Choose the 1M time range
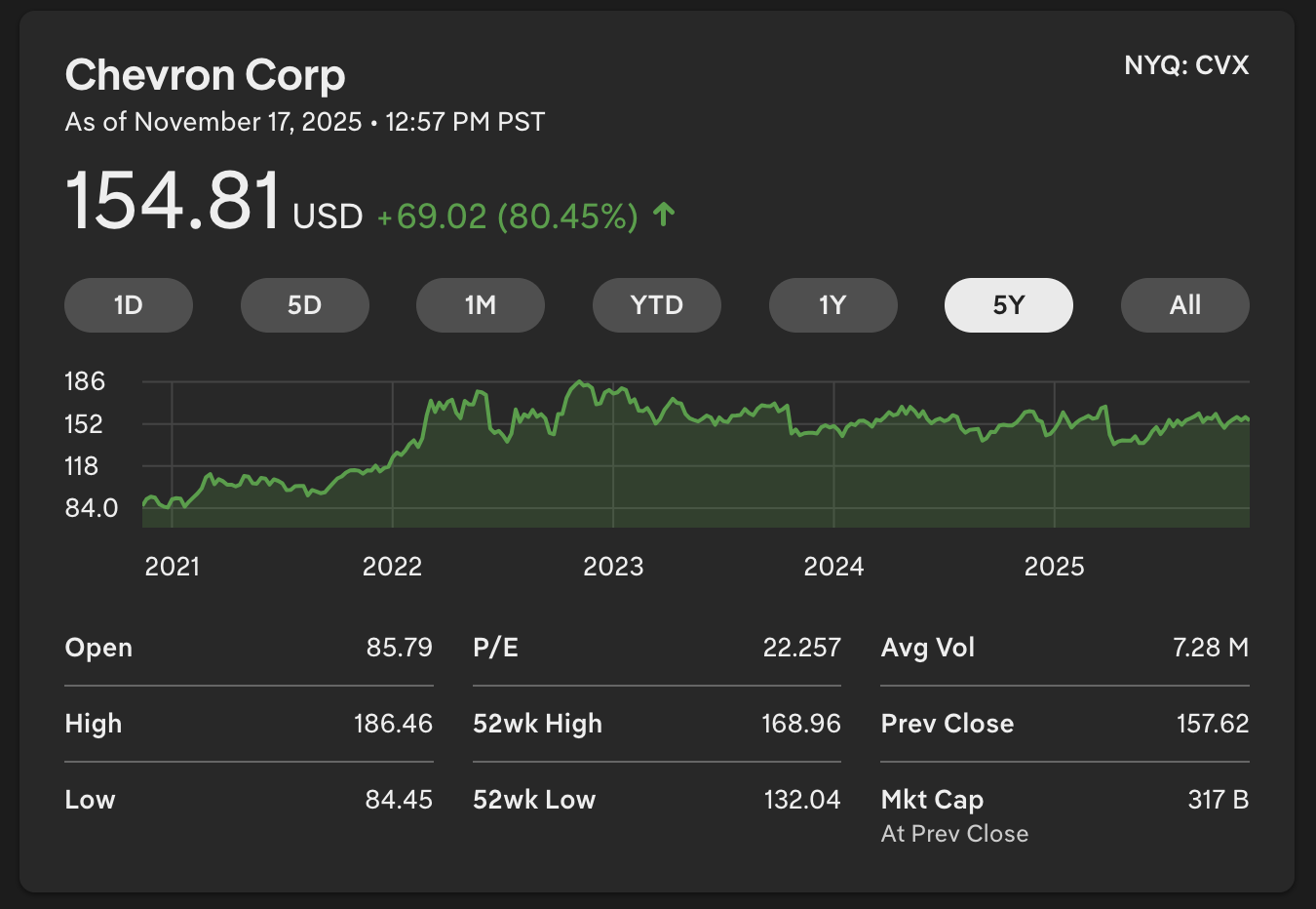The image size is (1316, 909). (481, 305)
